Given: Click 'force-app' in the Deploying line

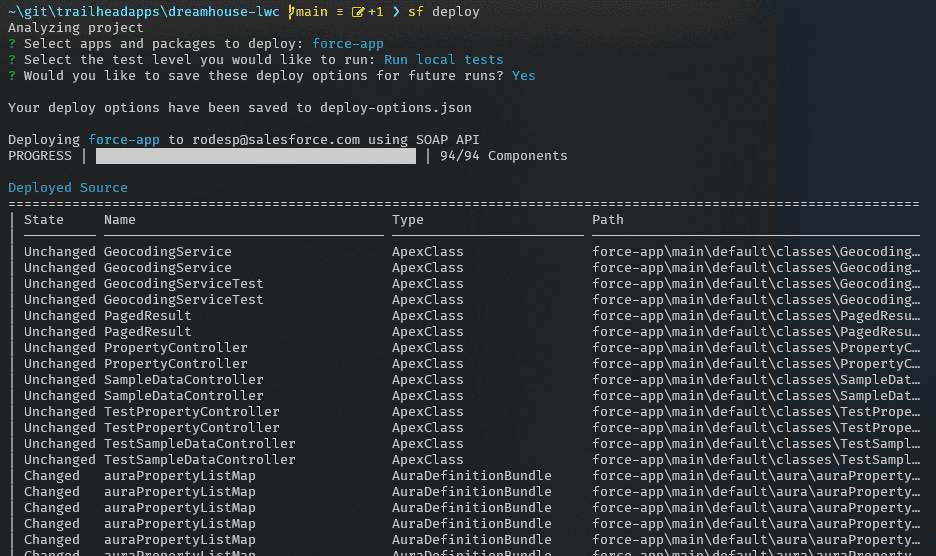Looking at the screenshot, I should (124, 140).
